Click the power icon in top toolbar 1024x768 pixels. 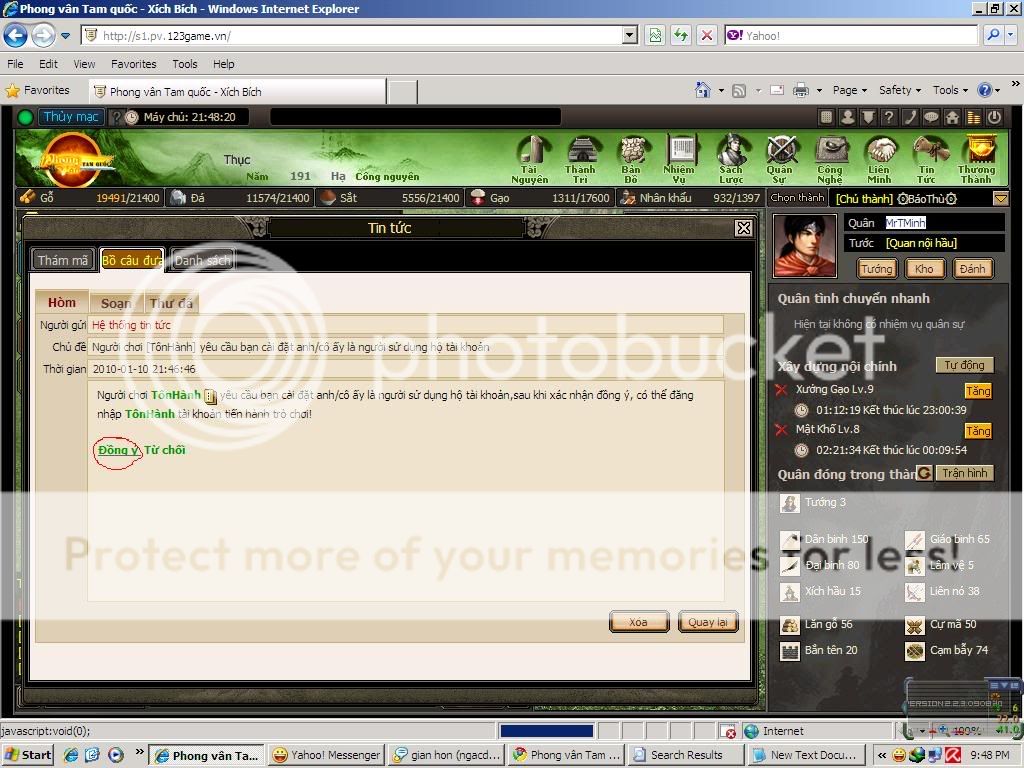pos(994,117)
